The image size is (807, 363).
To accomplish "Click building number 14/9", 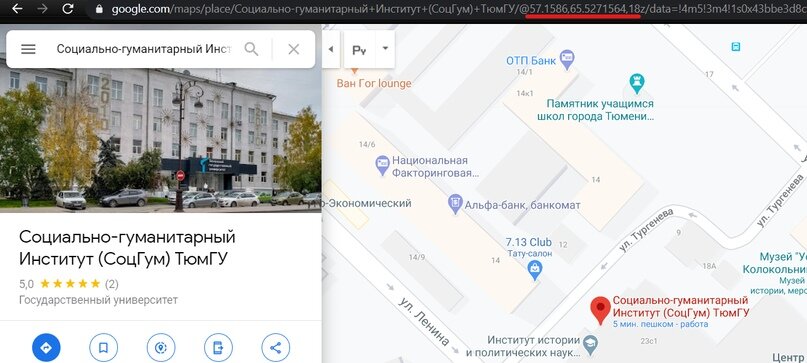I will [x=417, y=257].
